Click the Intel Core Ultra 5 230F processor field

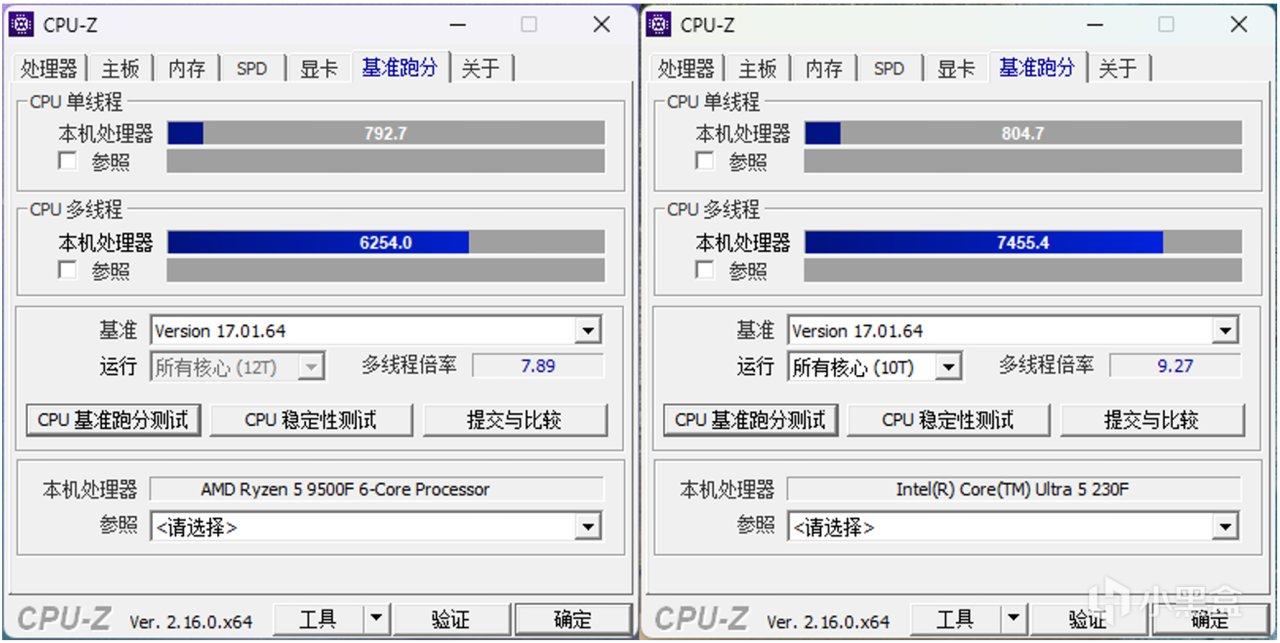tap(1014, 489)
